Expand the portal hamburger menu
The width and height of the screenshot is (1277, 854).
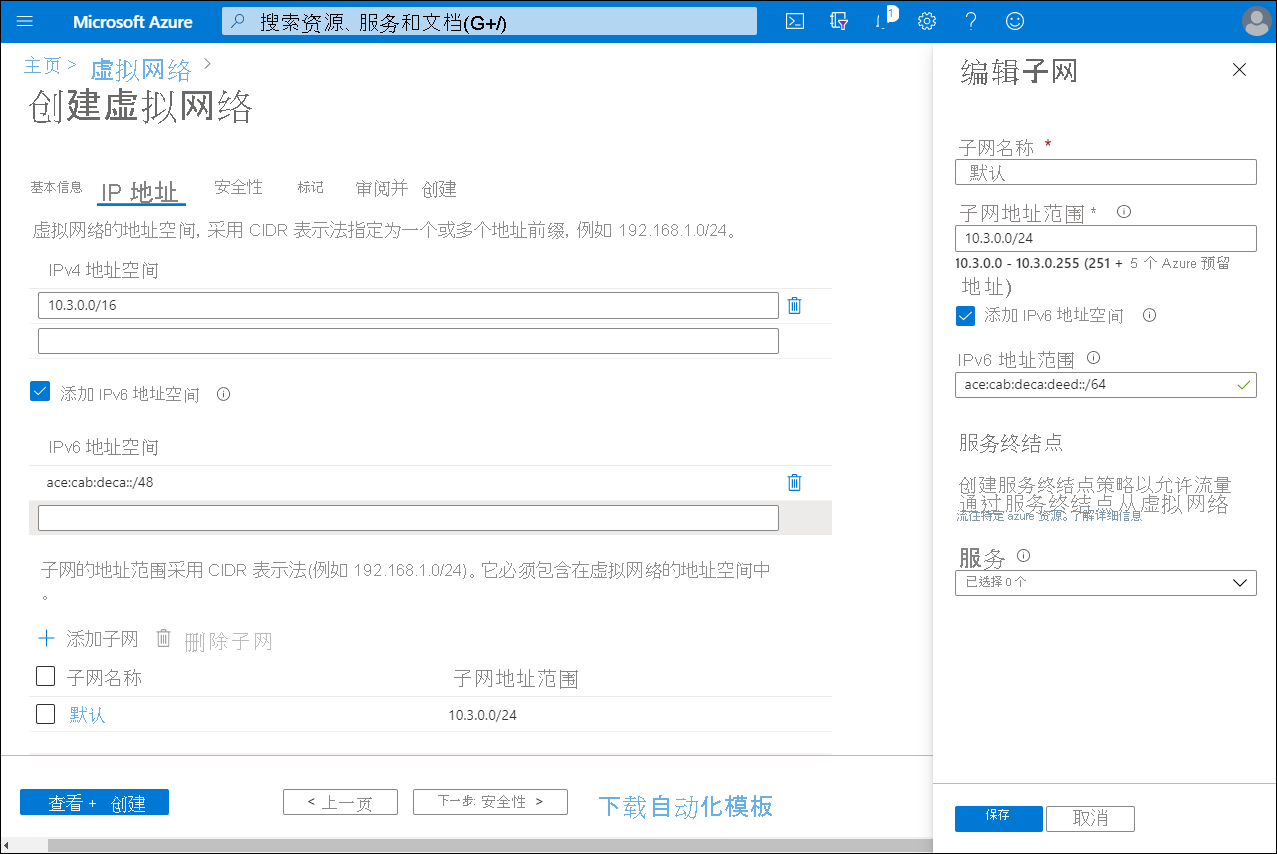tap(24, 21)
